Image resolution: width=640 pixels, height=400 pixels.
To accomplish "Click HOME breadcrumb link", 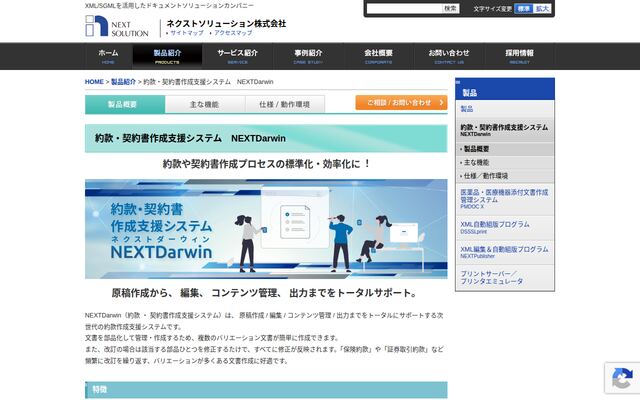I will (x=94, y=82).
